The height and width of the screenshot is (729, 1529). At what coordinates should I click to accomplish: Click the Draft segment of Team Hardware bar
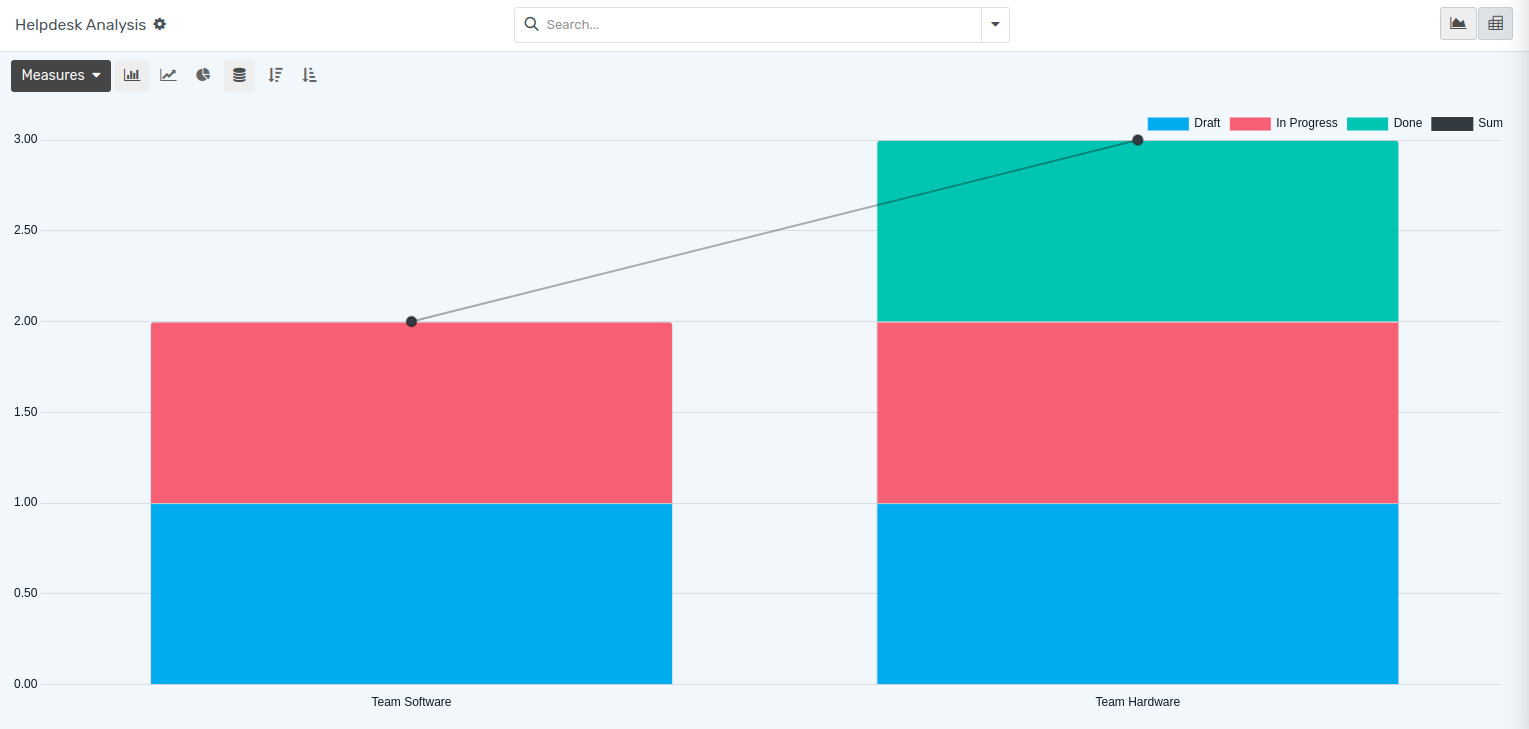[x=1137, y=593]
